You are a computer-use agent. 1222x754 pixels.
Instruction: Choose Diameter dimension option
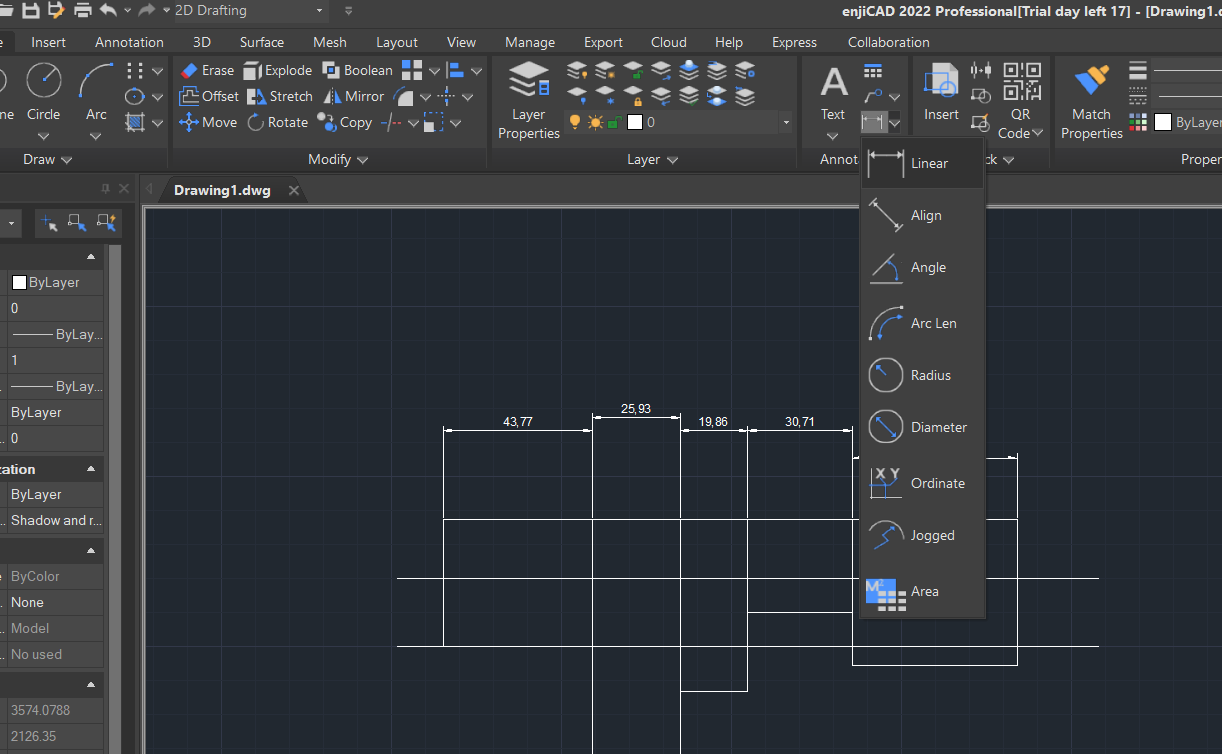tap(923, 427)
